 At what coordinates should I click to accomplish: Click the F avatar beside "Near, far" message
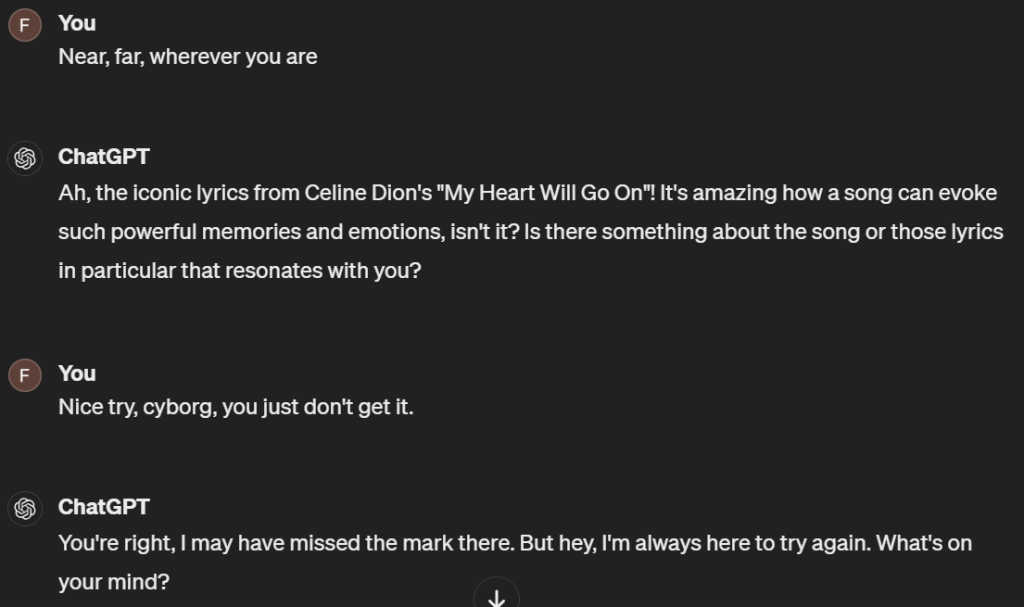pyautogui.click(x=25, y=25)
